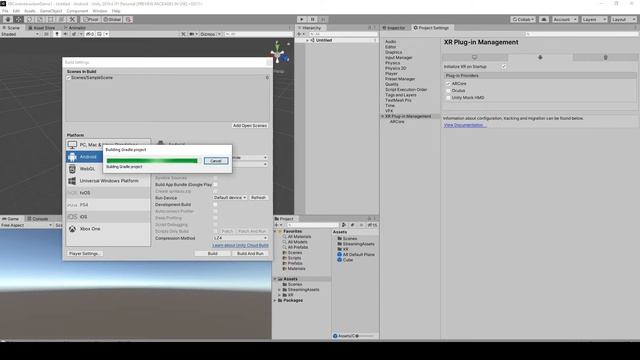Open Learn about Unity Cloud Build link
This screenshot has height=360, width=640.
(240, 245)
